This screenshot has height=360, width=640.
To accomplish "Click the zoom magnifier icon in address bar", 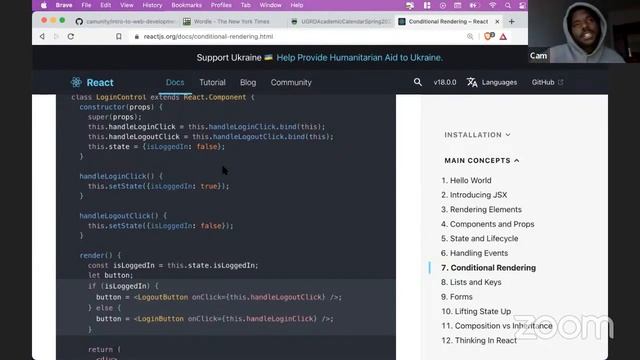I will (470, 37).
